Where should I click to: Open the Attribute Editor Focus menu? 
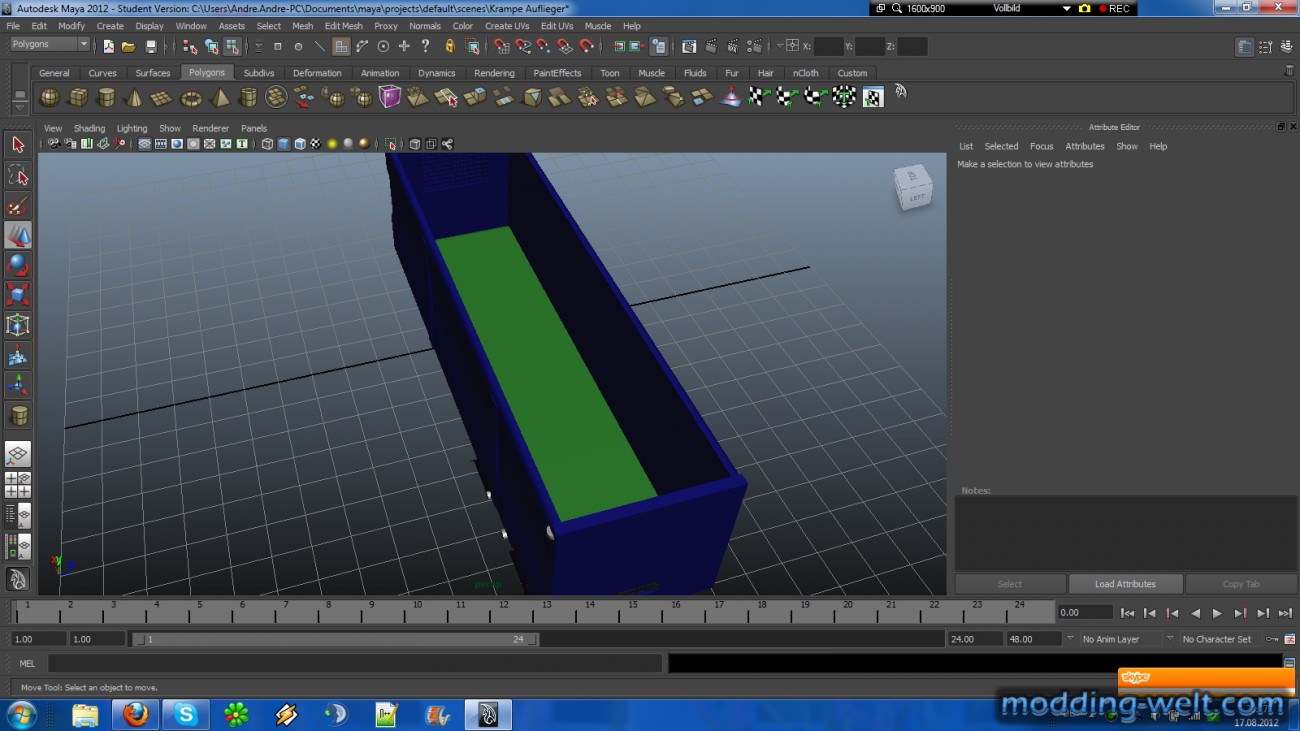coord(1041,146)
